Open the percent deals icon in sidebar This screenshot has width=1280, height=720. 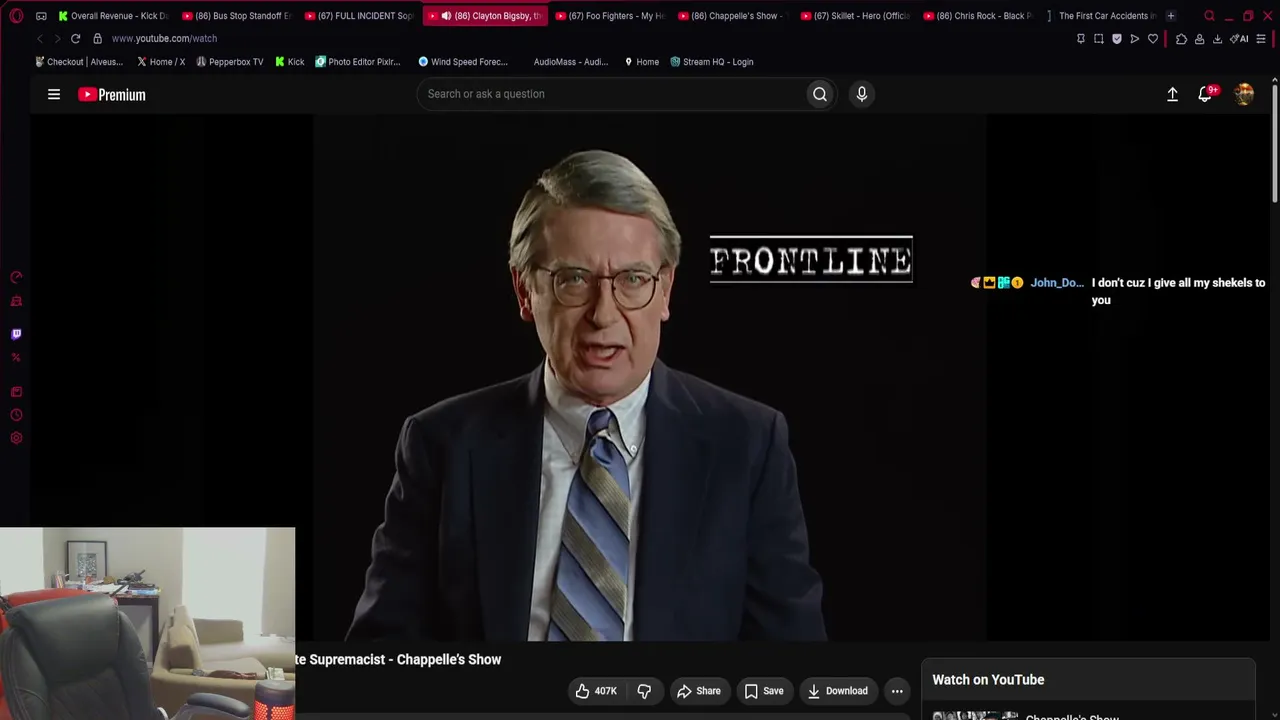(x=16, y=357)
